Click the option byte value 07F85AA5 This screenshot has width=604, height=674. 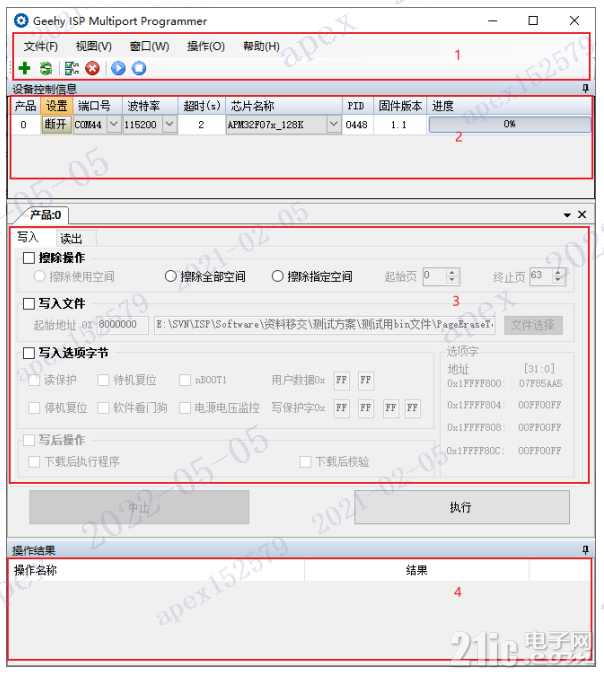540,383
